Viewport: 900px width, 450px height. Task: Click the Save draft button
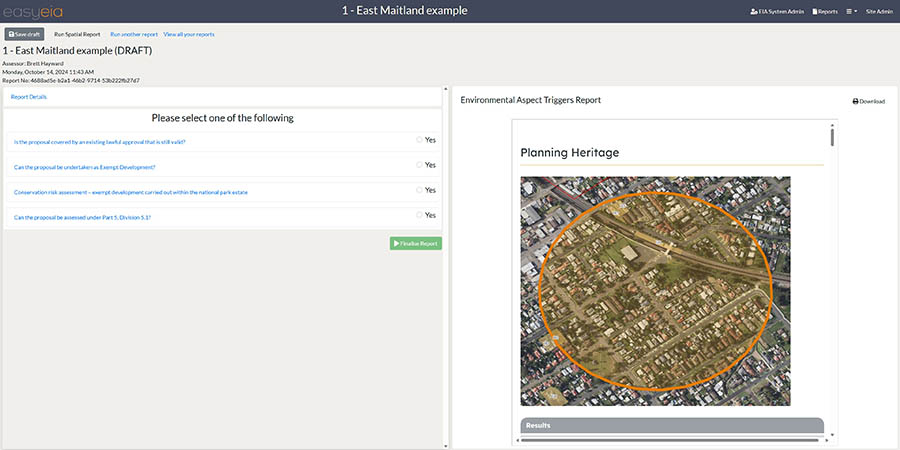point(24,34)
